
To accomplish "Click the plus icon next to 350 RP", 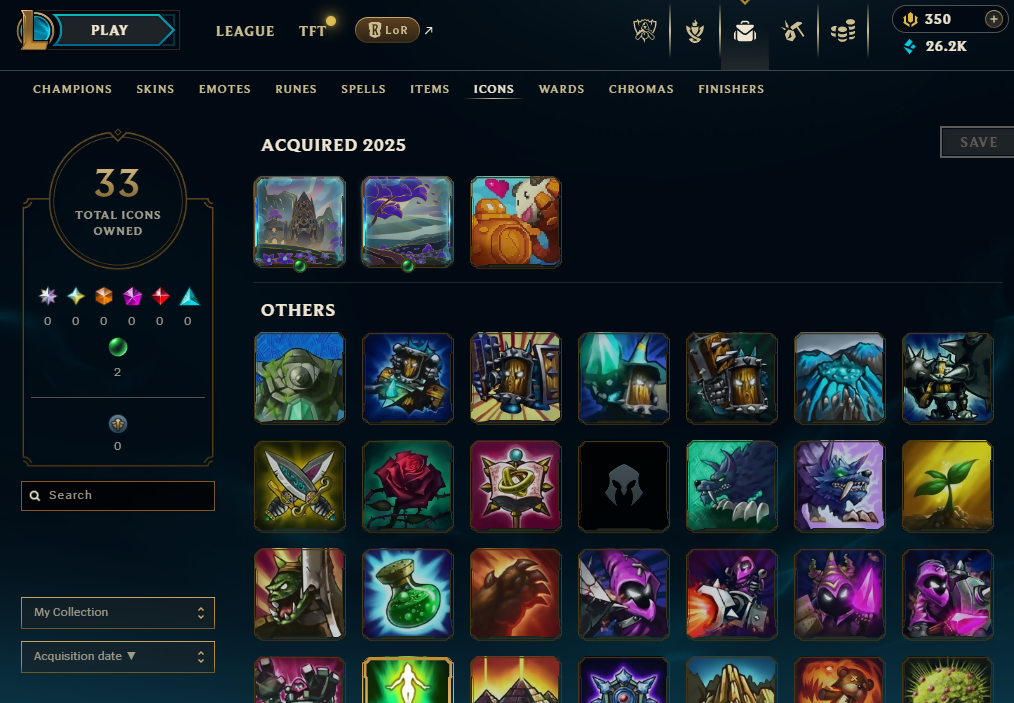I will click(x=993, y=19).
